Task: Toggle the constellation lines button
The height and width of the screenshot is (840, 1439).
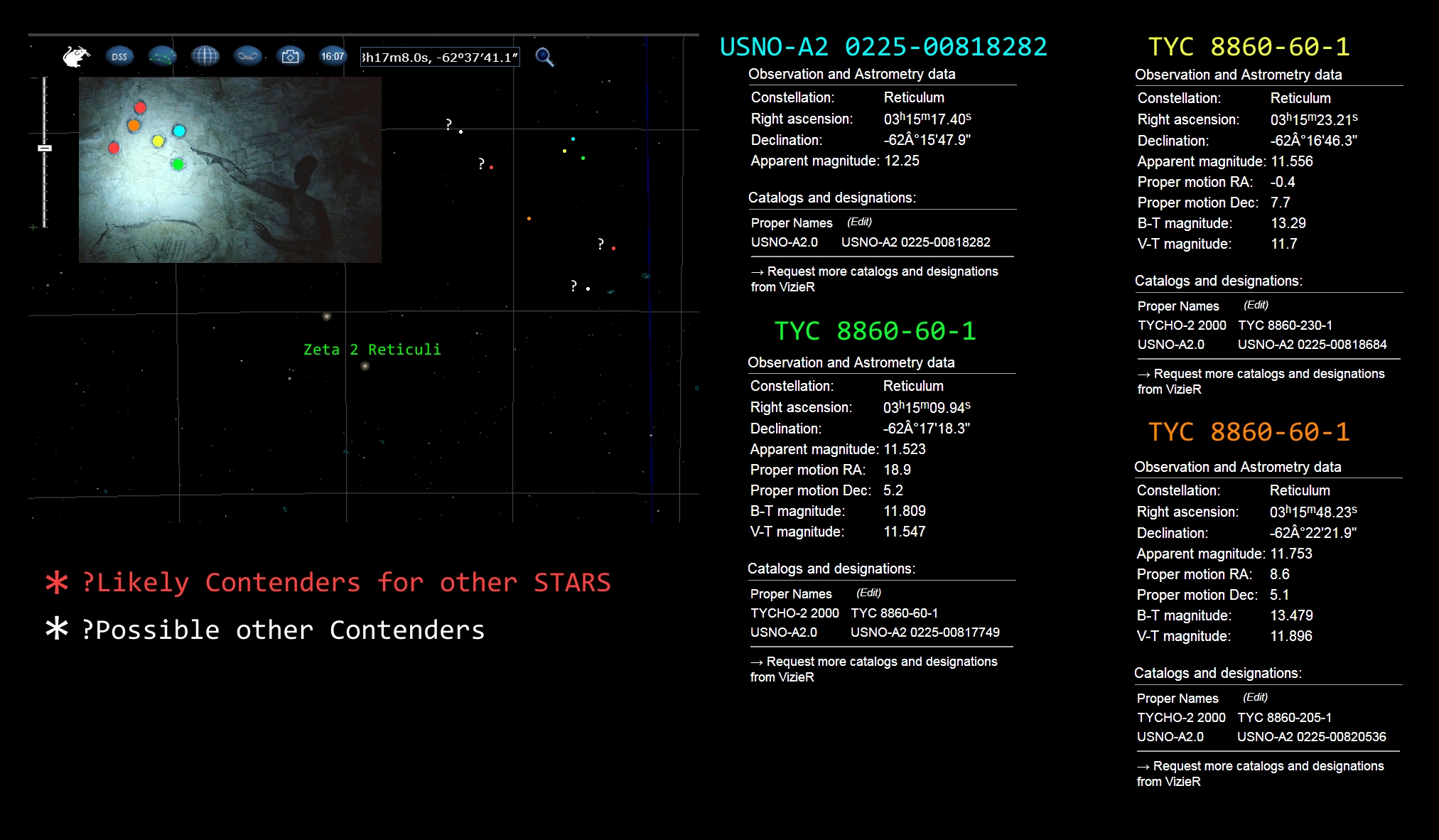Action: [162, 56]
